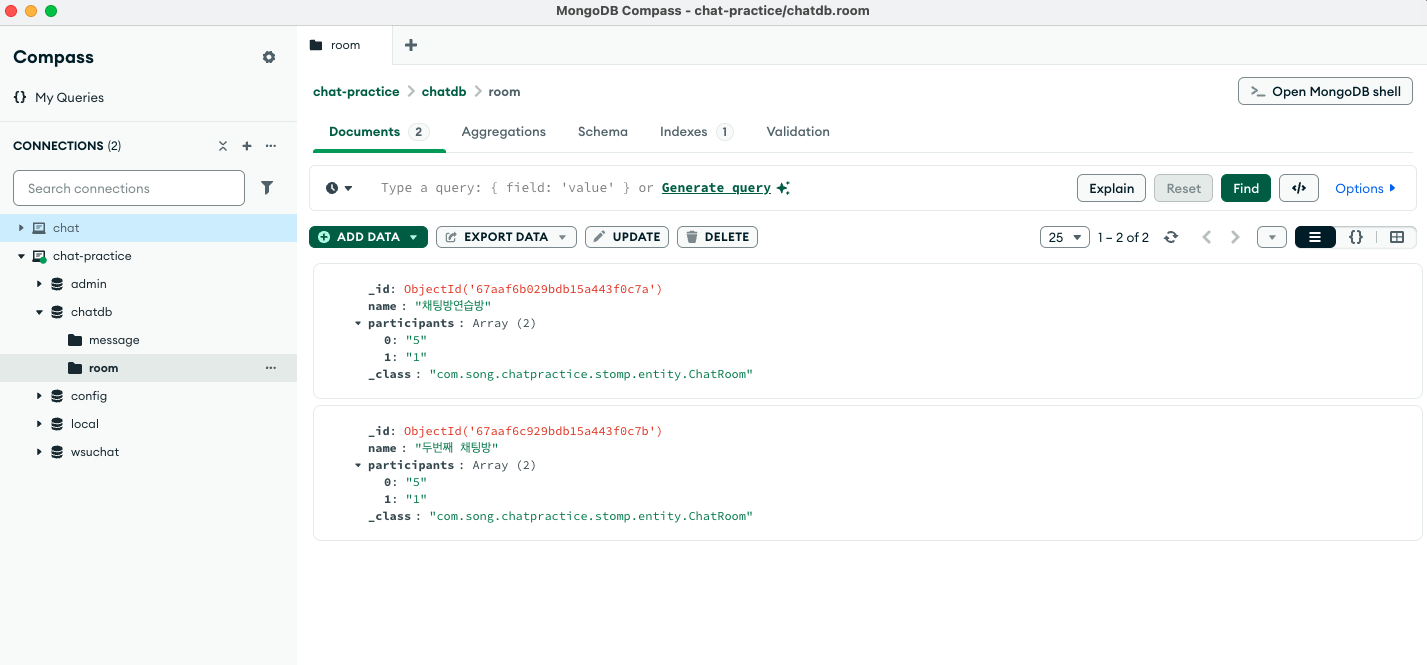Focus the Search connections field
The width and height of the screenshot is (1427, 665).
click(x=129, y=188)
